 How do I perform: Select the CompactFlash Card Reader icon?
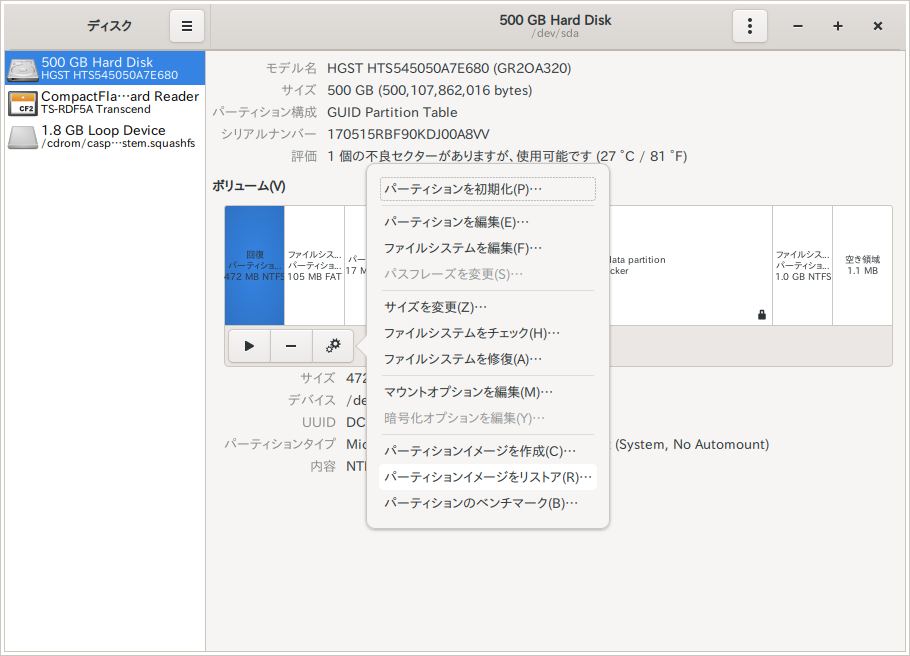tap(23, 103)
